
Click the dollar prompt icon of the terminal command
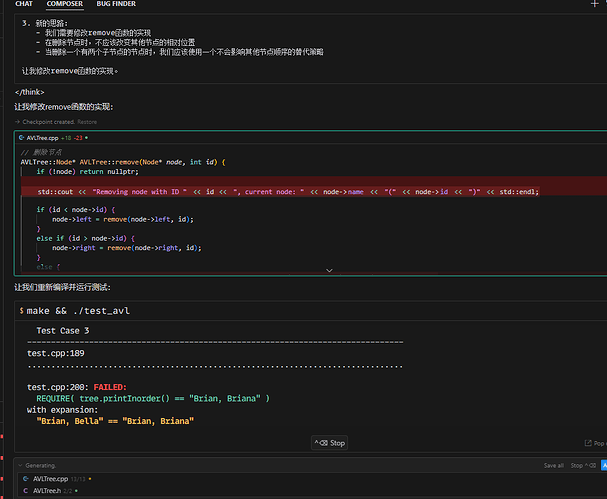(x=21, y=311)
